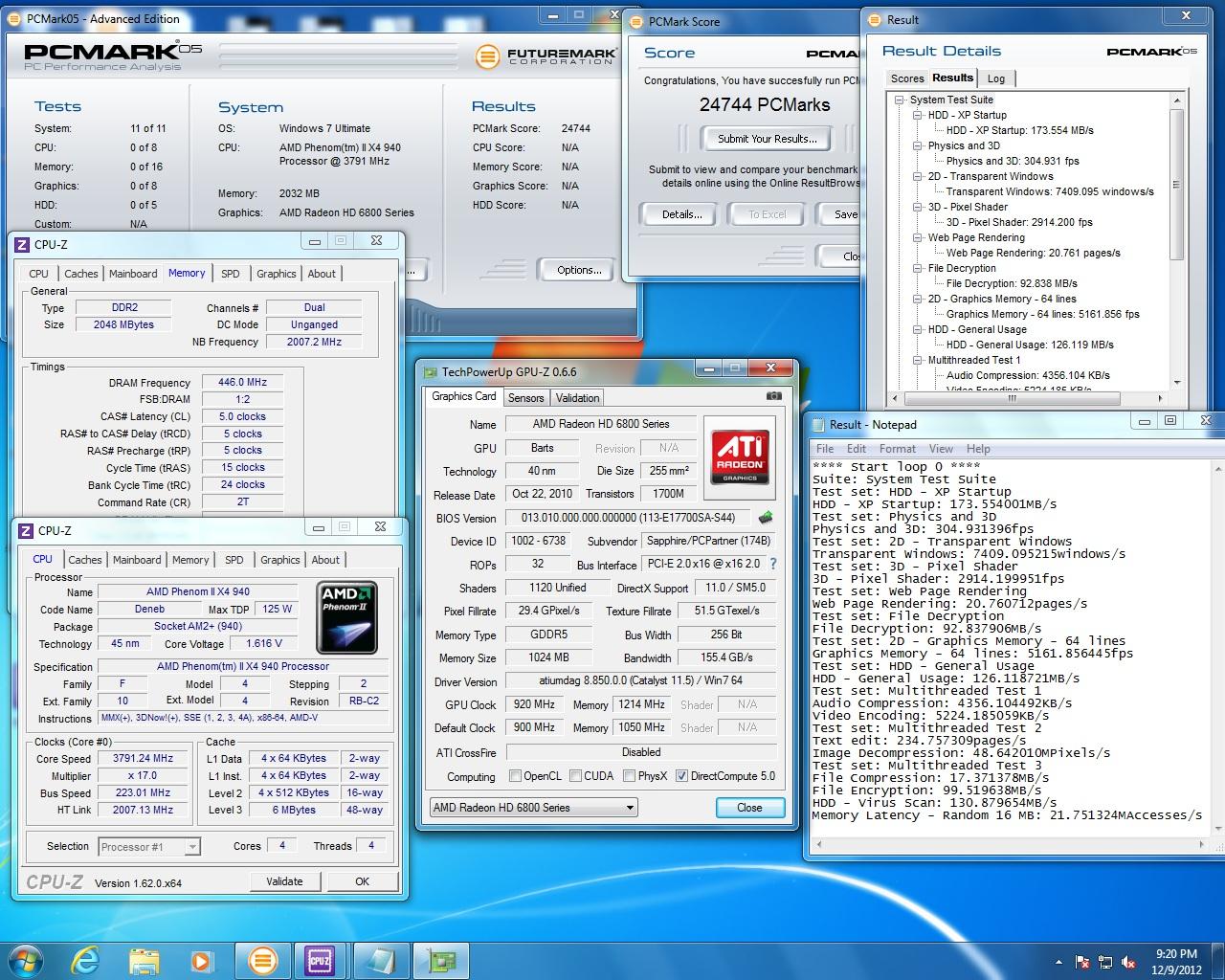Click the GPU-Z title bar app icon

click(432, 371)
